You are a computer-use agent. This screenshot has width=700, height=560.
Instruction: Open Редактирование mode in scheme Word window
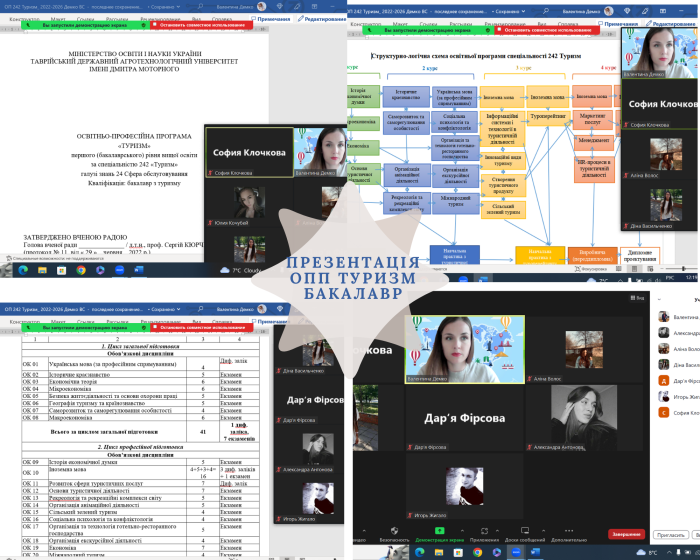pos(671,24)
